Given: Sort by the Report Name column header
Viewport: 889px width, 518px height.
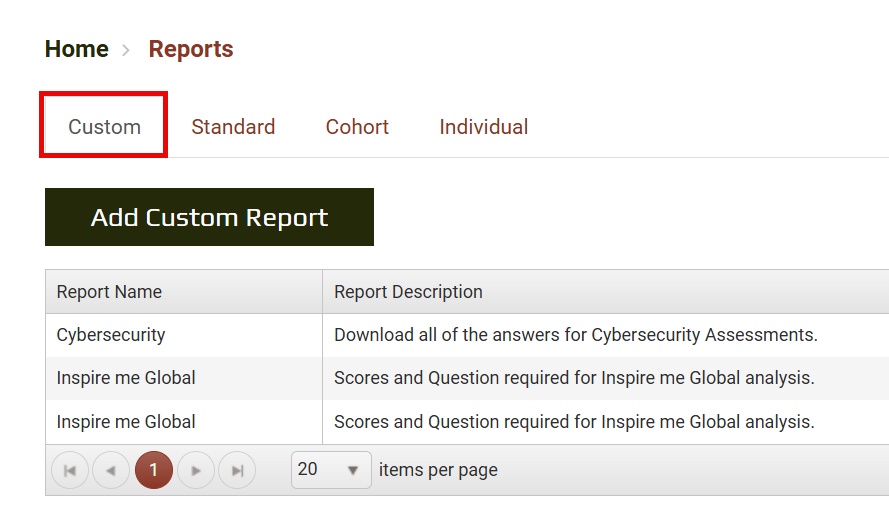Looking at the screenshot, I should 109,292.
